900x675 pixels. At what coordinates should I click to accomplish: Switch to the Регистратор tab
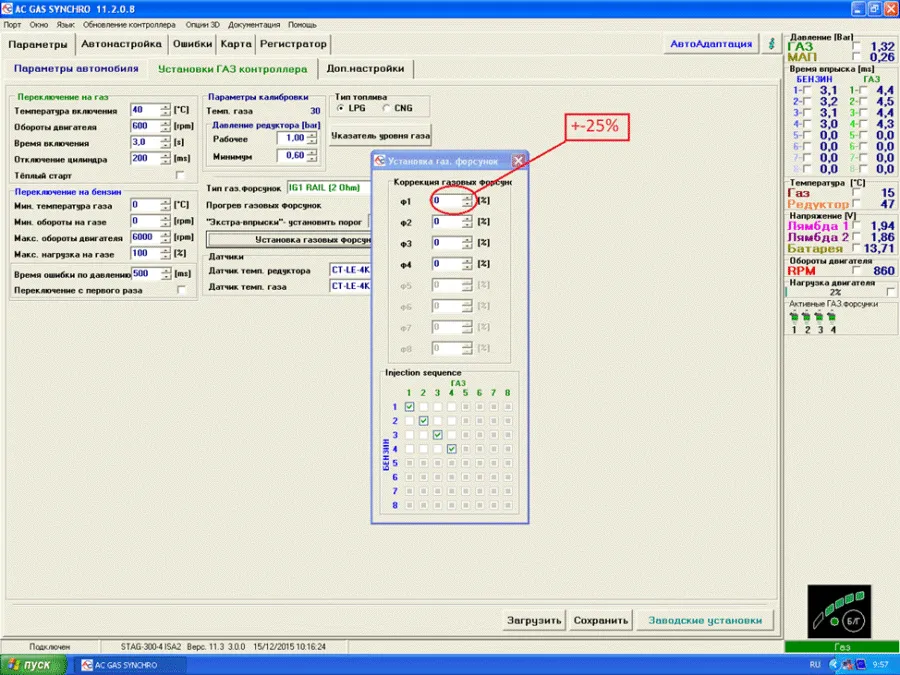coord(293,44)
